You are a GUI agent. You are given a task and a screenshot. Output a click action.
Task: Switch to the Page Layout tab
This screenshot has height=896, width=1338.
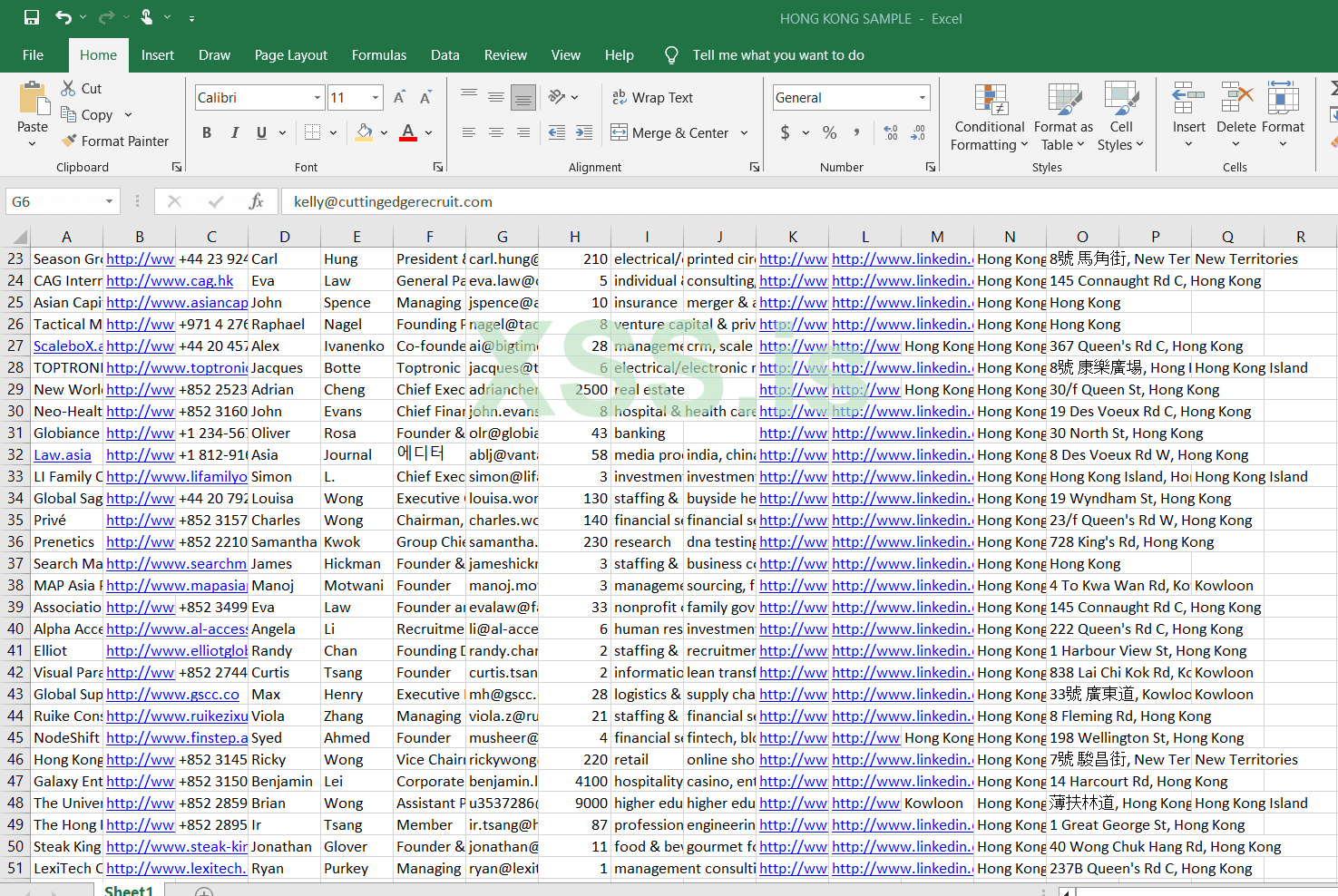point(290,55)
